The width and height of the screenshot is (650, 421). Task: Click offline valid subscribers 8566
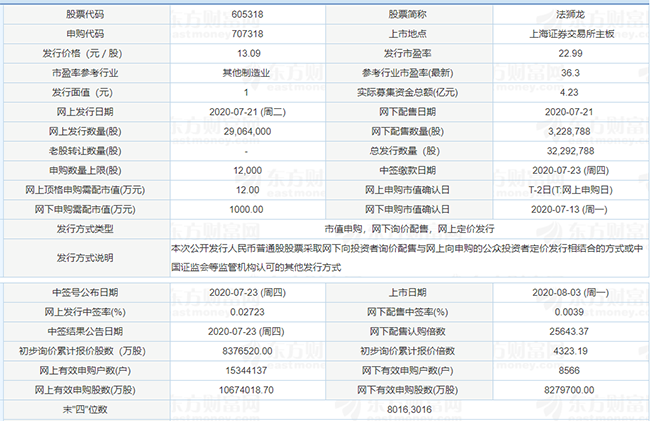569,370
